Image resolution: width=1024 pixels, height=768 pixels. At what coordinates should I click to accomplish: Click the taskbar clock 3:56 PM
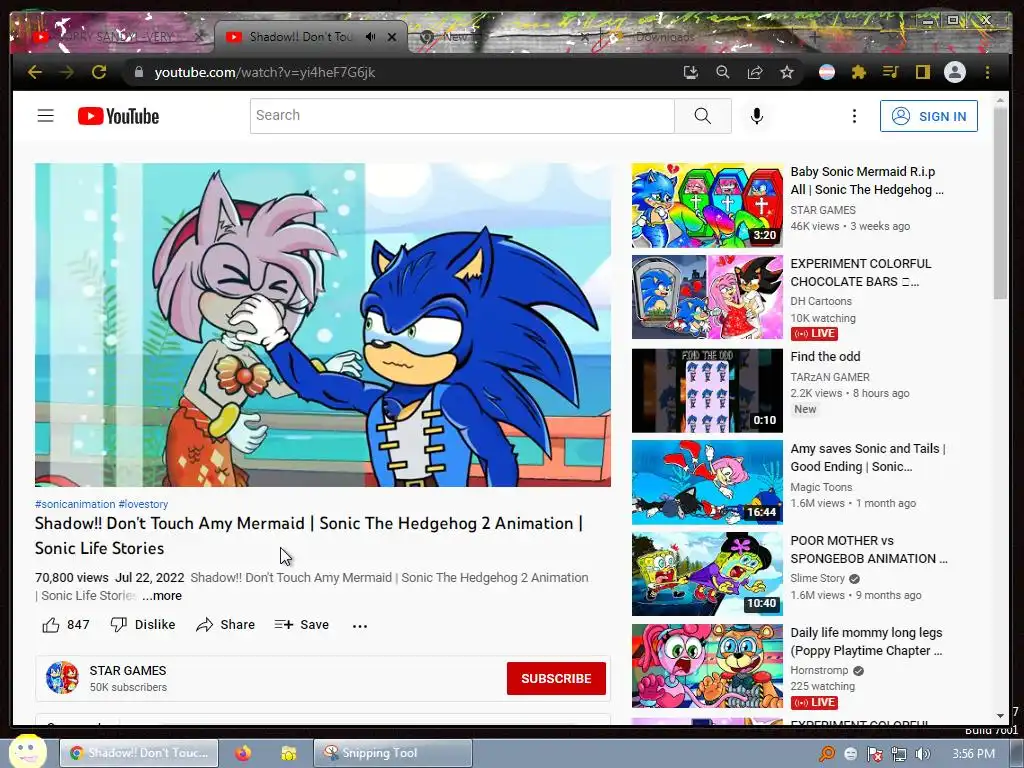tap(974, 754)
